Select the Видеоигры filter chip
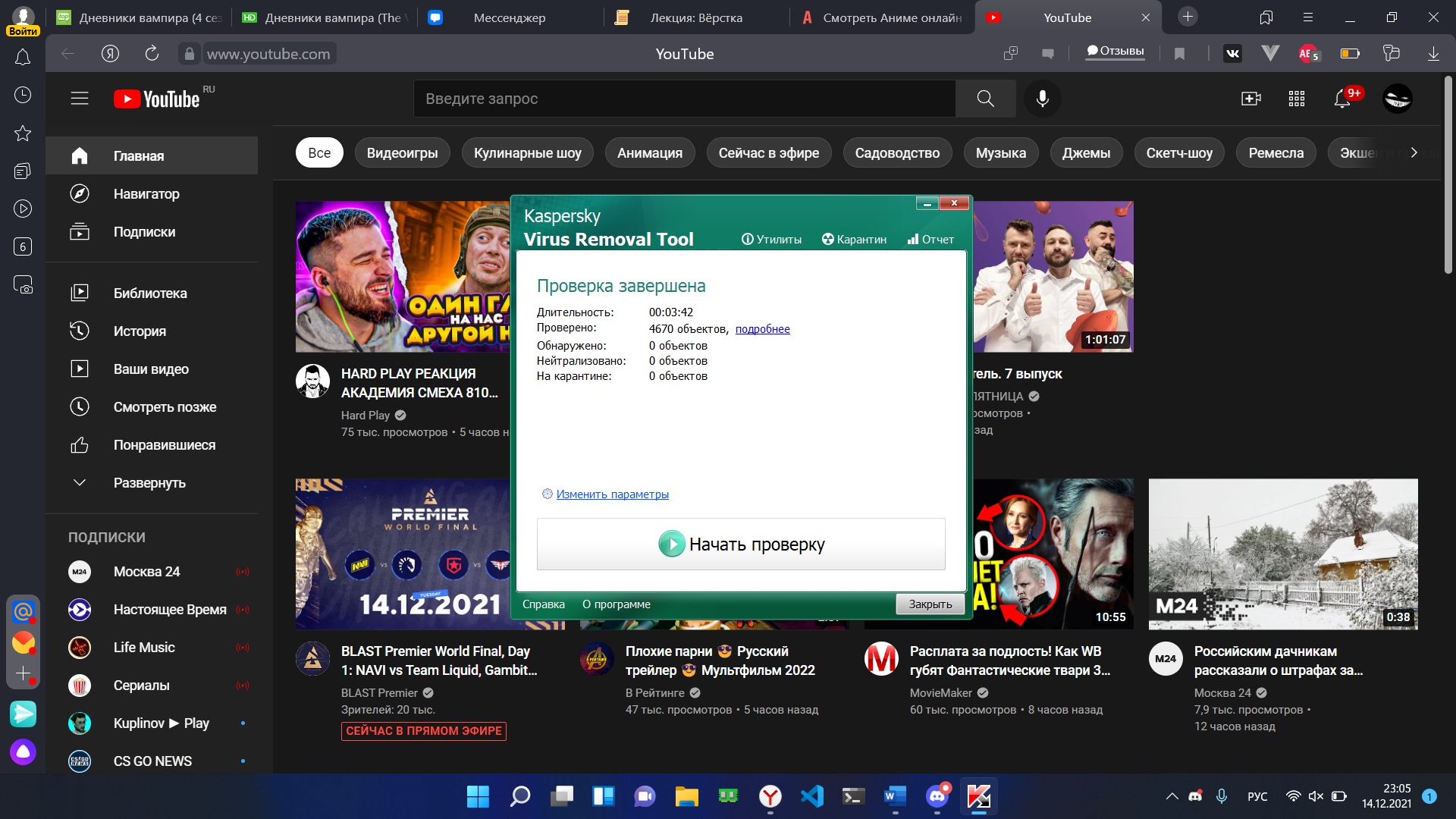1456x819 pixels. [402, 153]
